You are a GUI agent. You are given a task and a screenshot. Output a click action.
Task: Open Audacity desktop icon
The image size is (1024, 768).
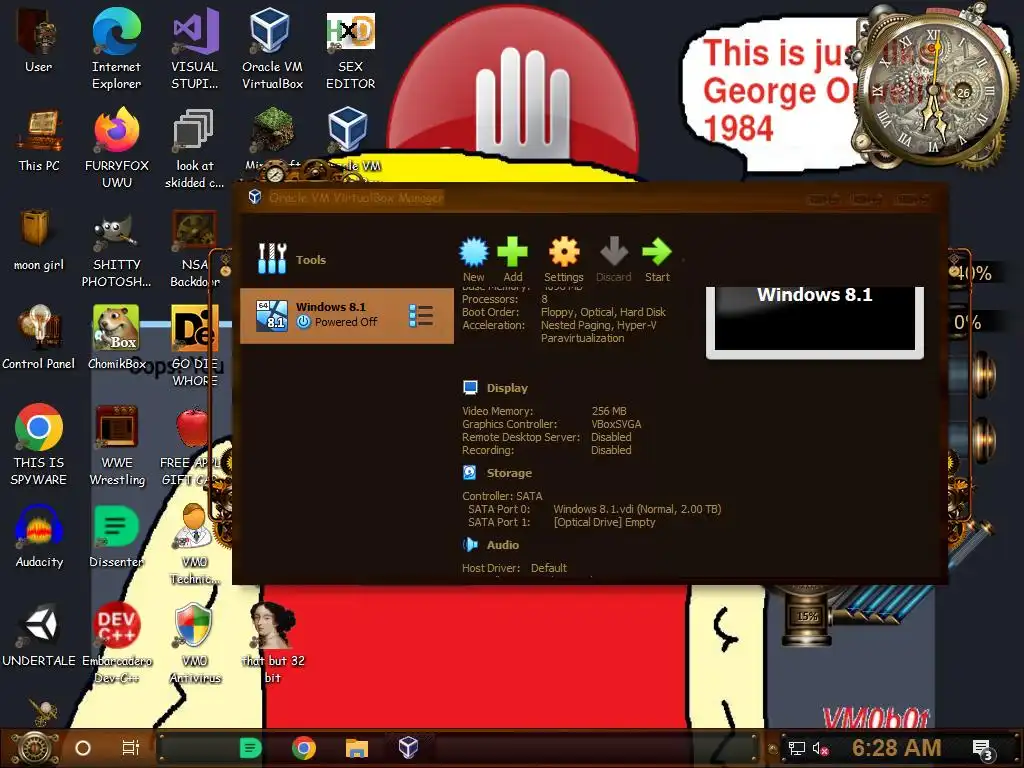pyautogui.click(x=39, y=537)
